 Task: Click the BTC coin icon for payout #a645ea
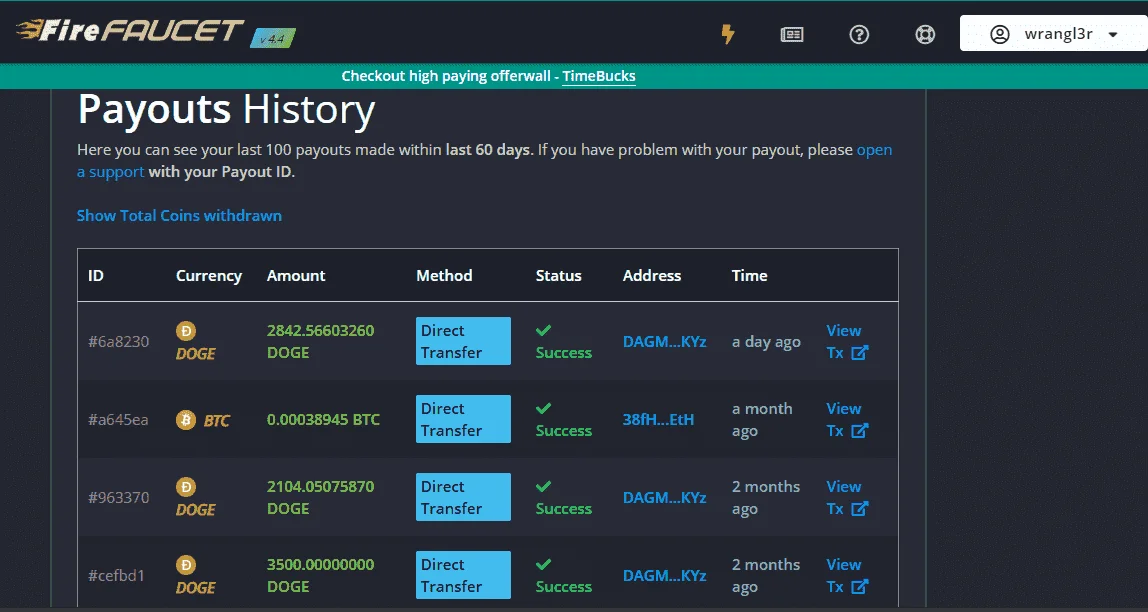pos(186,419)
